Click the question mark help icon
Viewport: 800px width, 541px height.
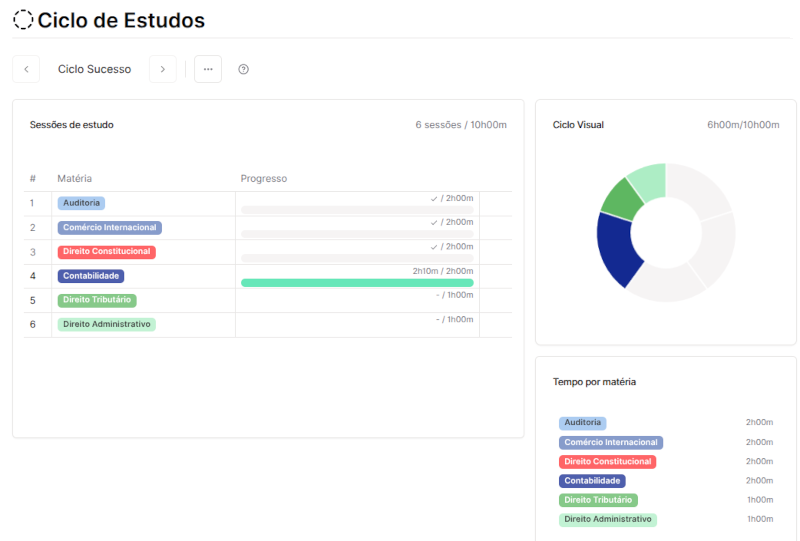point(243,69)
